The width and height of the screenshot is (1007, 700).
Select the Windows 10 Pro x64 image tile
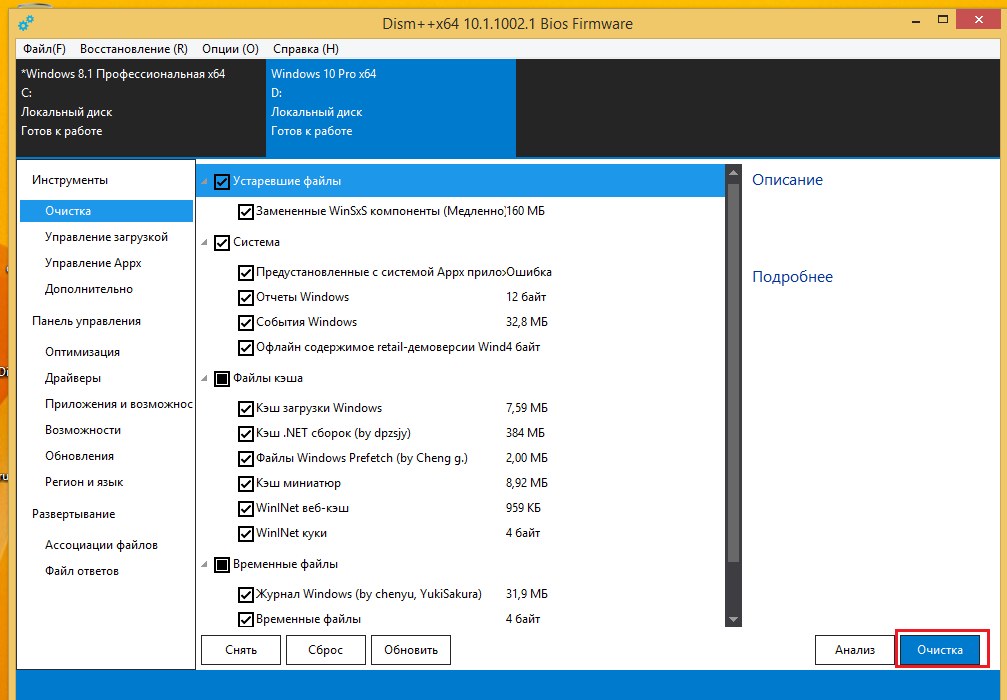(390, 108)
